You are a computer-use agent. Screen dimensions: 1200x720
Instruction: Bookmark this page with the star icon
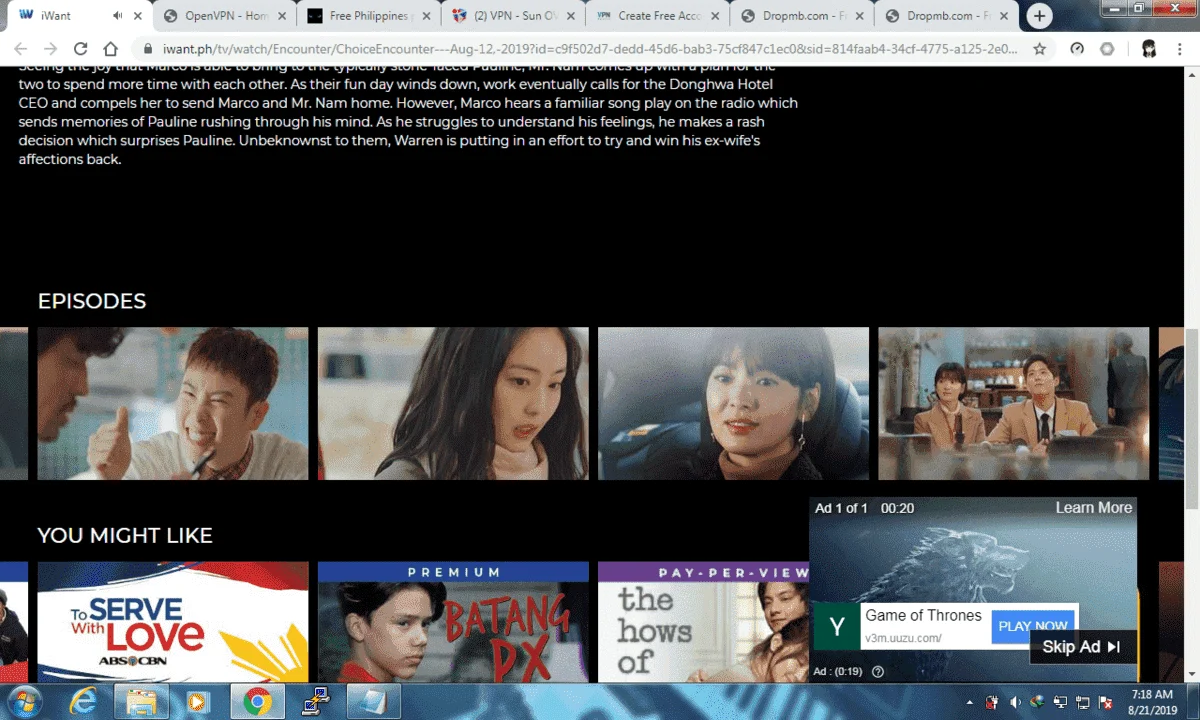point(1040,48)
